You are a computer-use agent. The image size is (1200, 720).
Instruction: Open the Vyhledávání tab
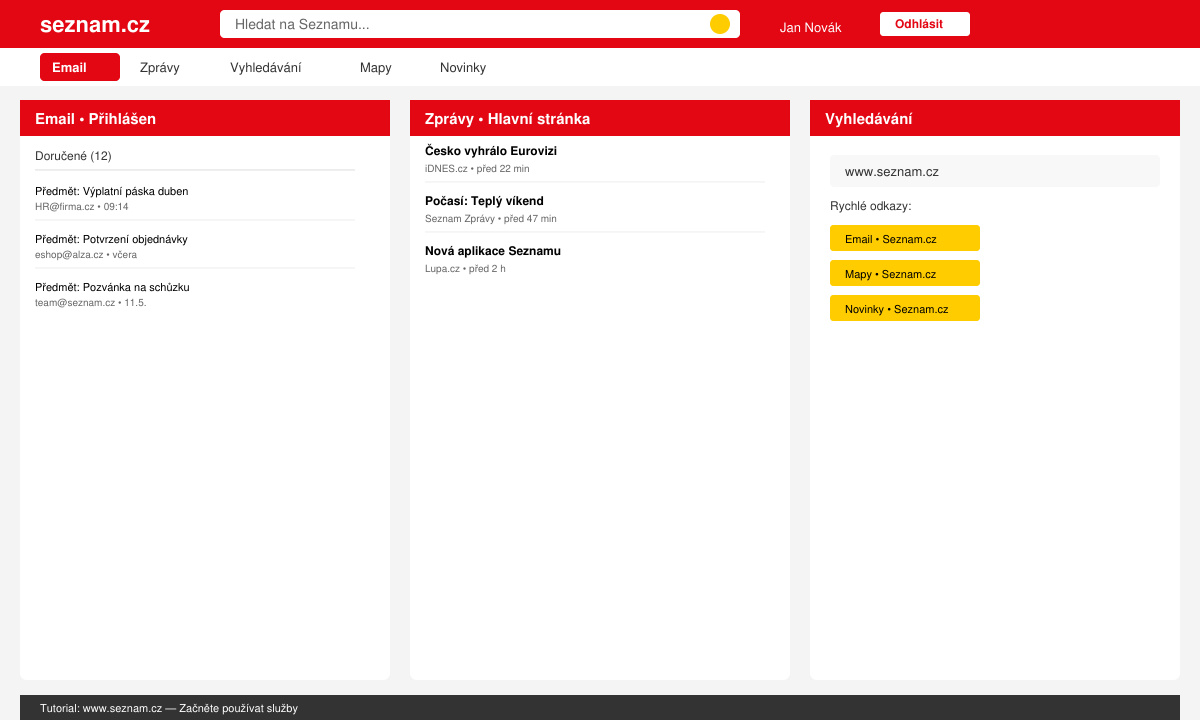(266, 68)
